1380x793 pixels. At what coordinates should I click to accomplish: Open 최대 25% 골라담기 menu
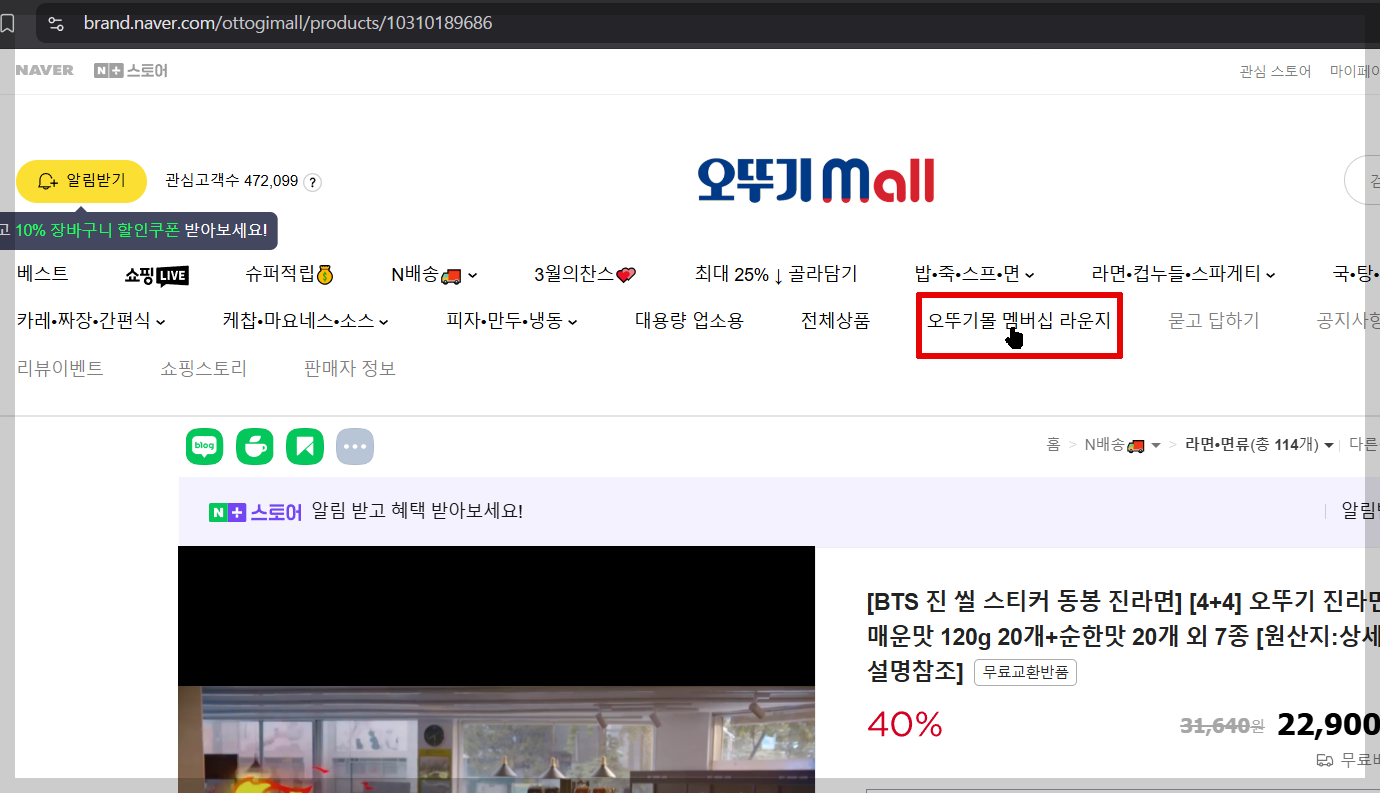776,274
